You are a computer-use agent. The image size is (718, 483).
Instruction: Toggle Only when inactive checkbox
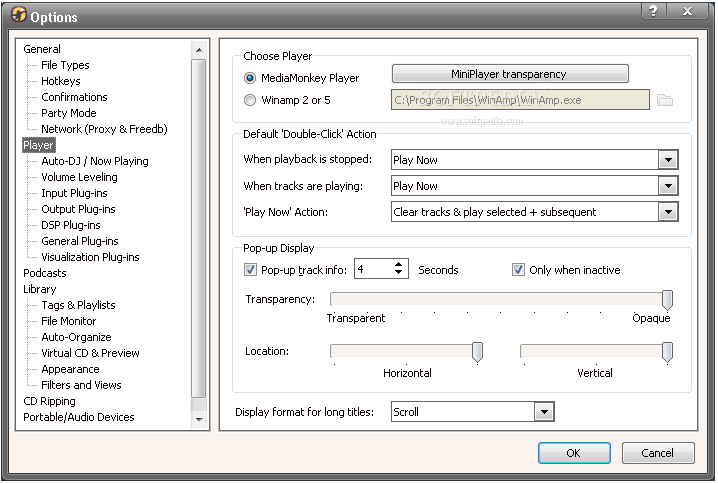(518, 270)
